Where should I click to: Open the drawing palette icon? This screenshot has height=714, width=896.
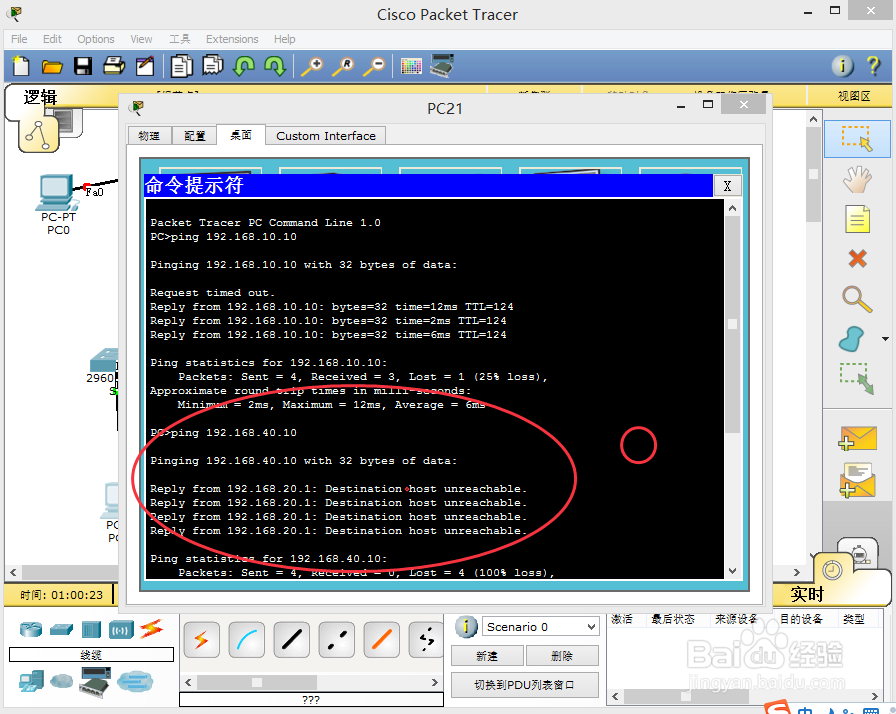click(x=411, y=66)
